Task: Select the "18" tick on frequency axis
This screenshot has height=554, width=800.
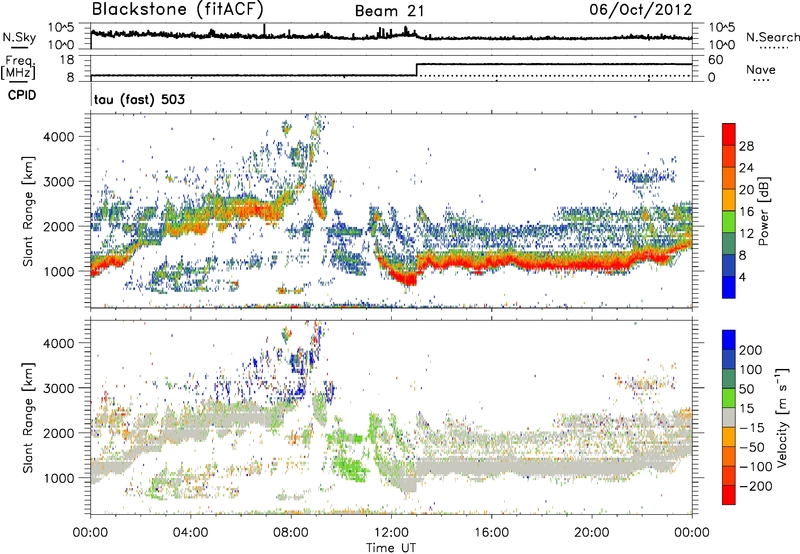Action: [67, 60]
